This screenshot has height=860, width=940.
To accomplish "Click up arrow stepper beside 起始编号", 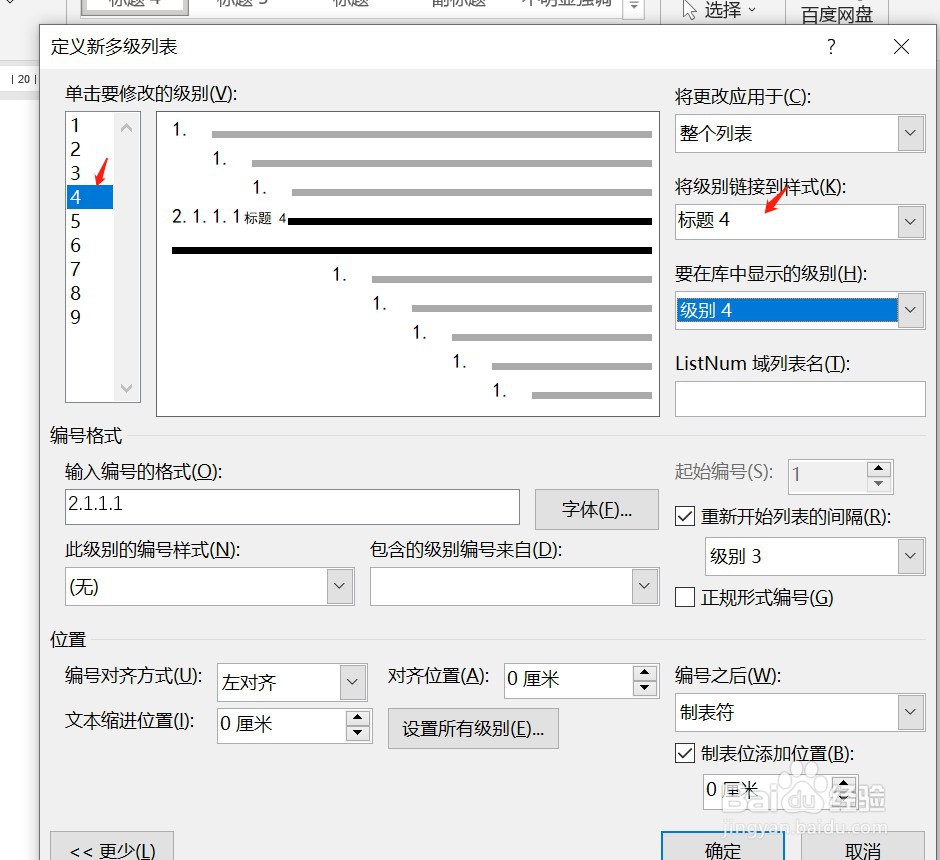I will point(878,469).
